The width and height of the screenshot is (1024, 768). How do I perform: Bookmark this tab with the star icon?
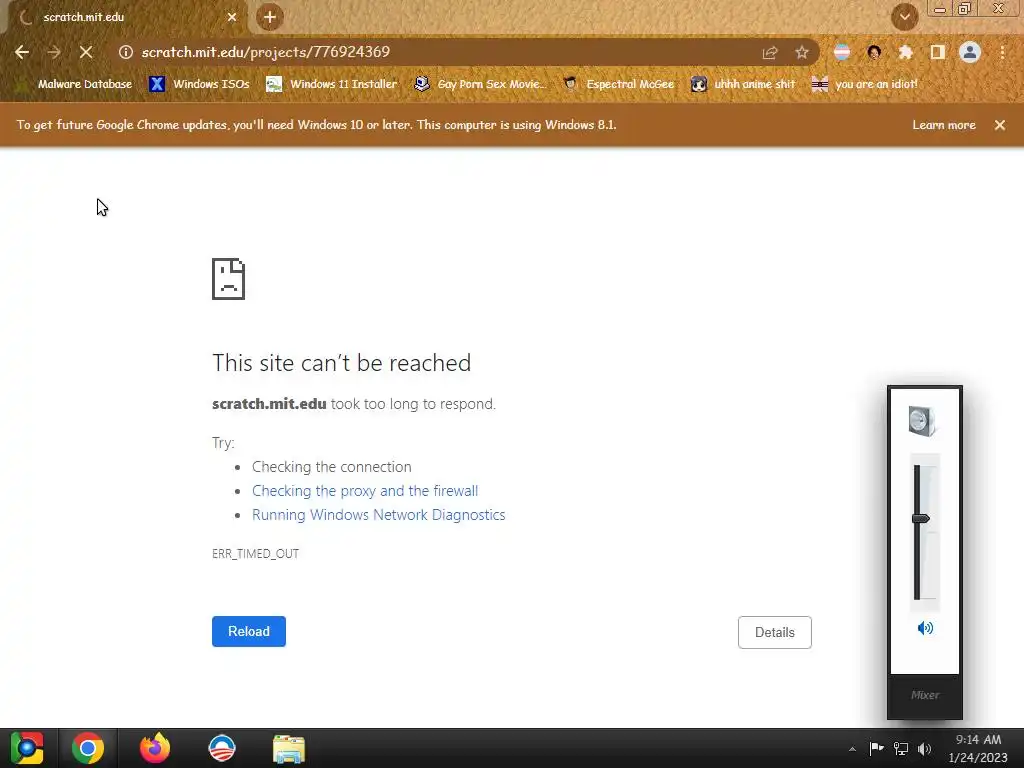click(x=802, y=53)
